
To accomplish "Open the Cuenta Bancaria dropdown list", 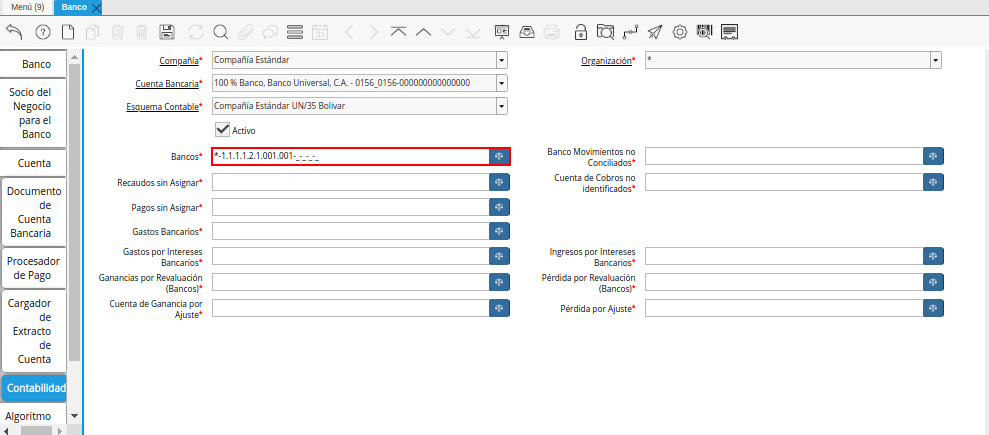I will click(501, 83).
